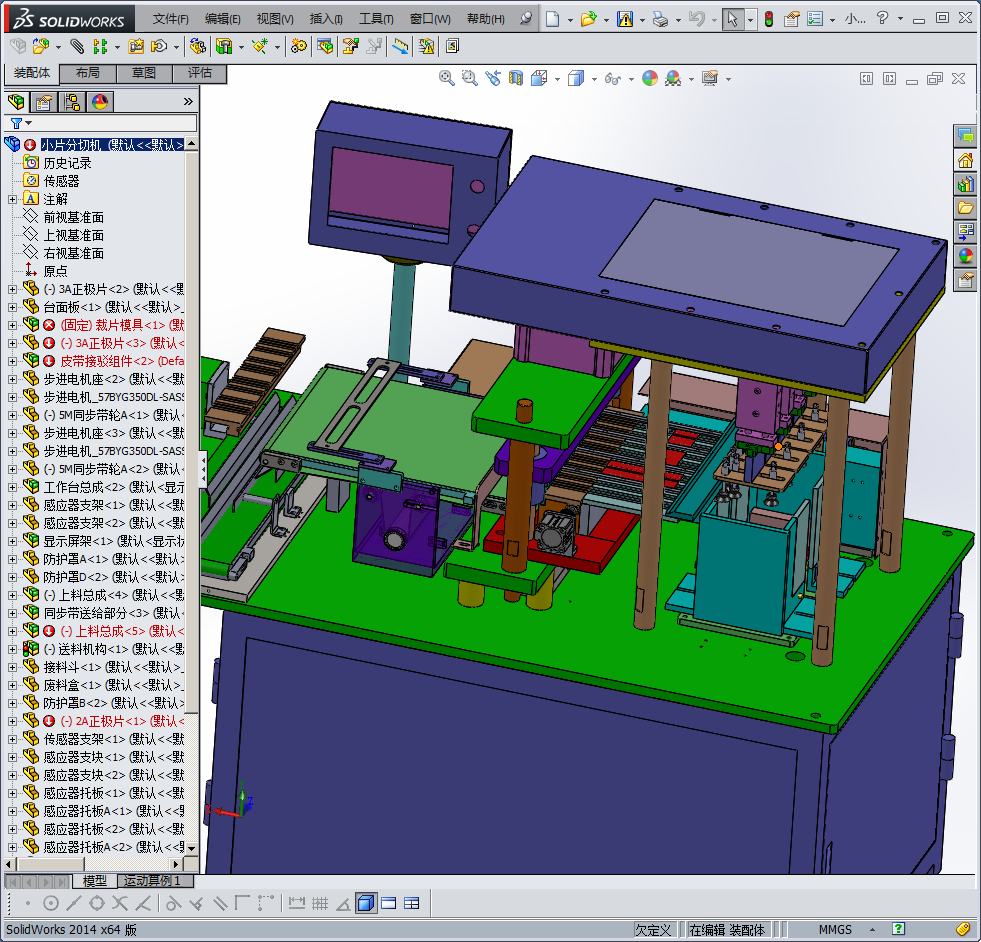Viewport: 981px width, 942px height.
Task: Open the DisplayManager color ball tab
Action: point(99,101)
